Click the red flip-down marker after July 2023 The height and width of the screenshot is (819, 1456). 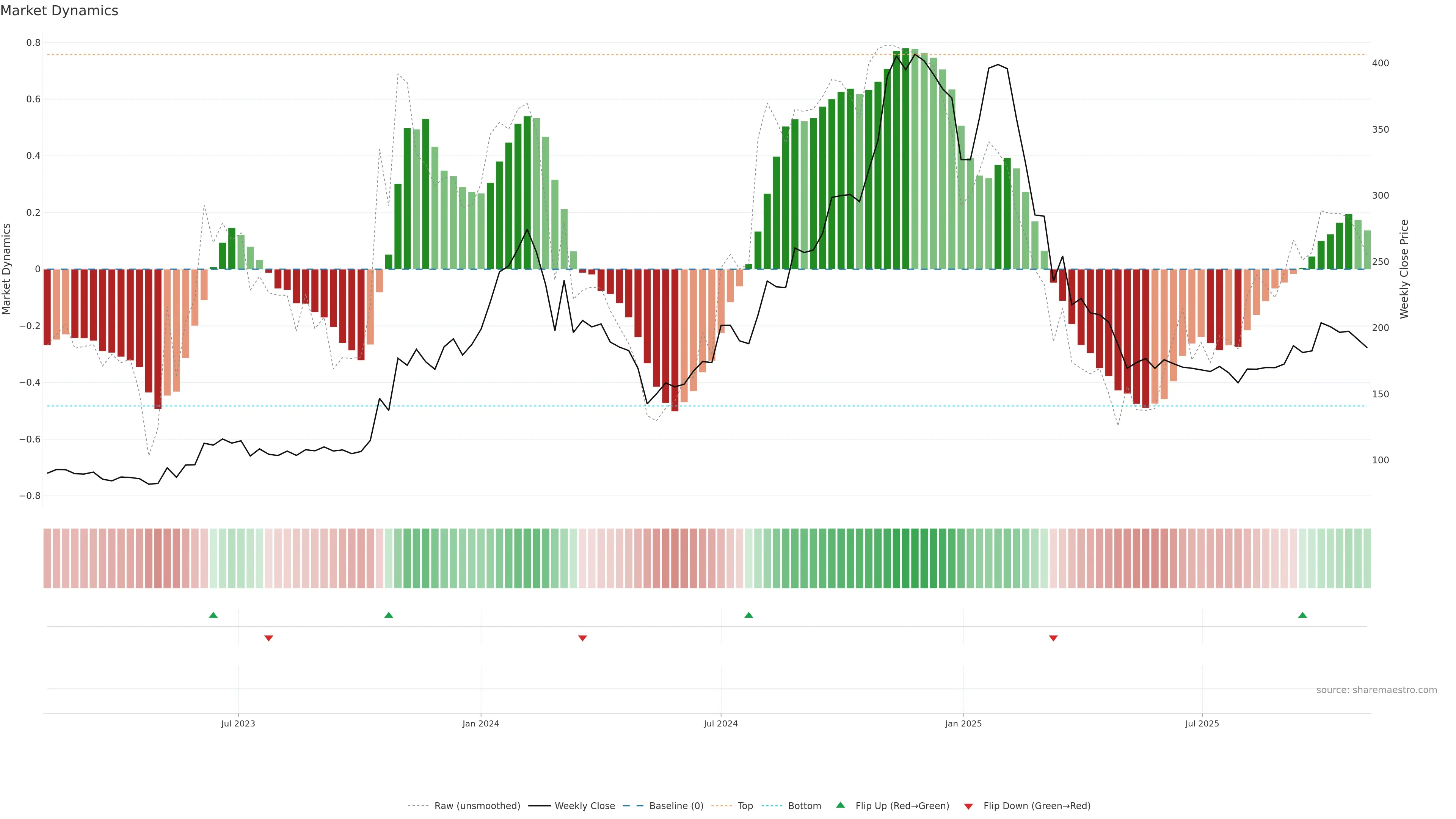point(268,638)
